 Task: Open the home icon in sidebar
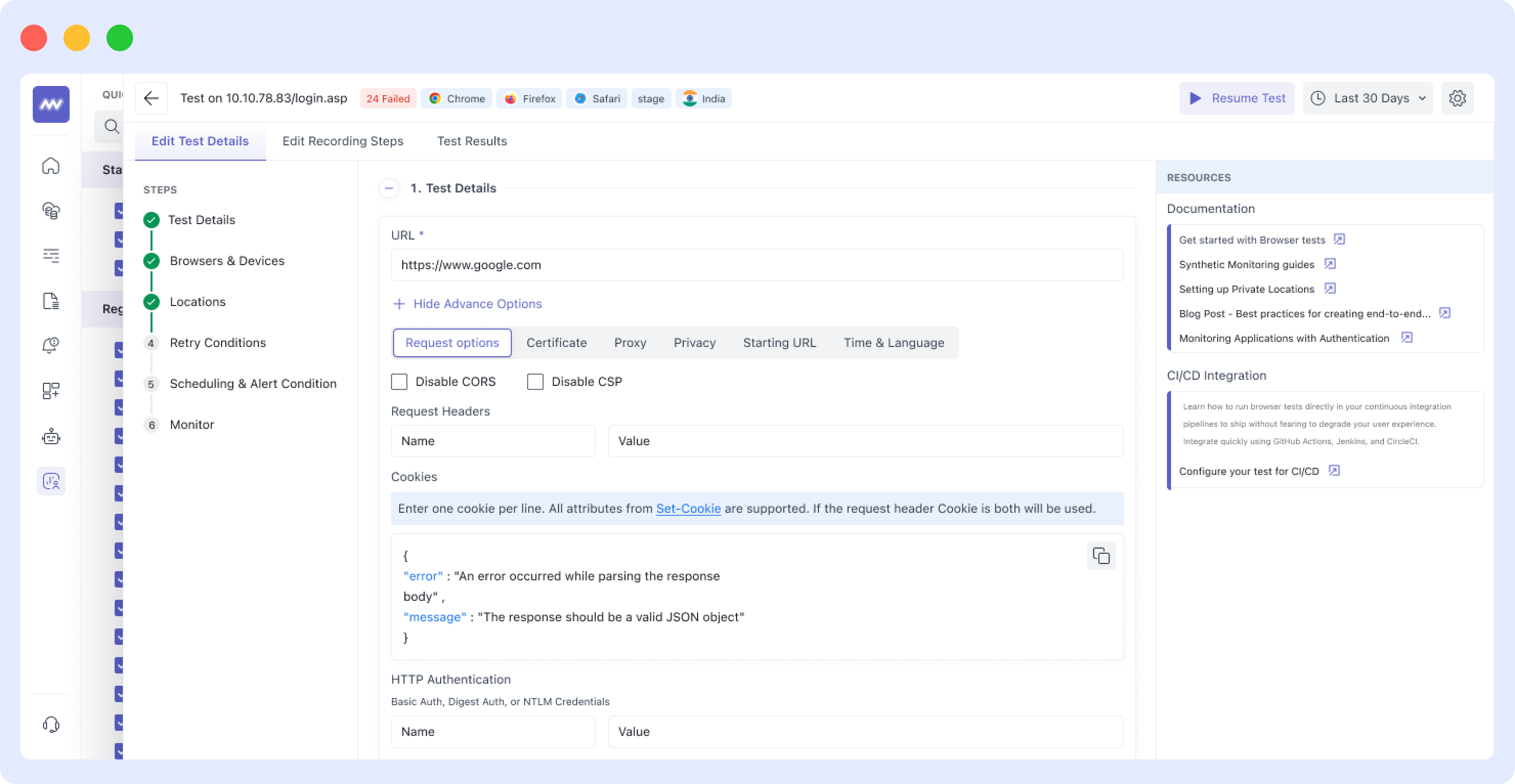pos(51,166)
